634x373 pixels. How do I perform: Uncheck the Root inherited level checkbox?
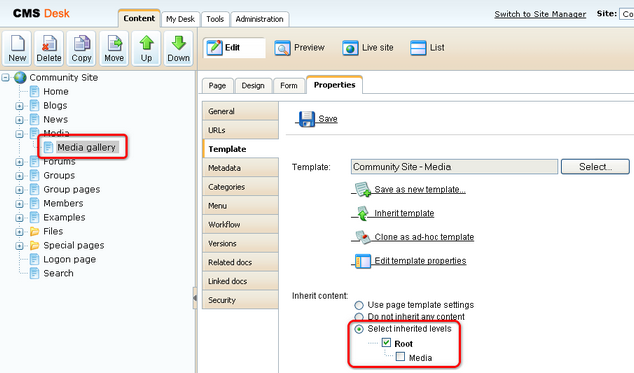tap(387, 343)
